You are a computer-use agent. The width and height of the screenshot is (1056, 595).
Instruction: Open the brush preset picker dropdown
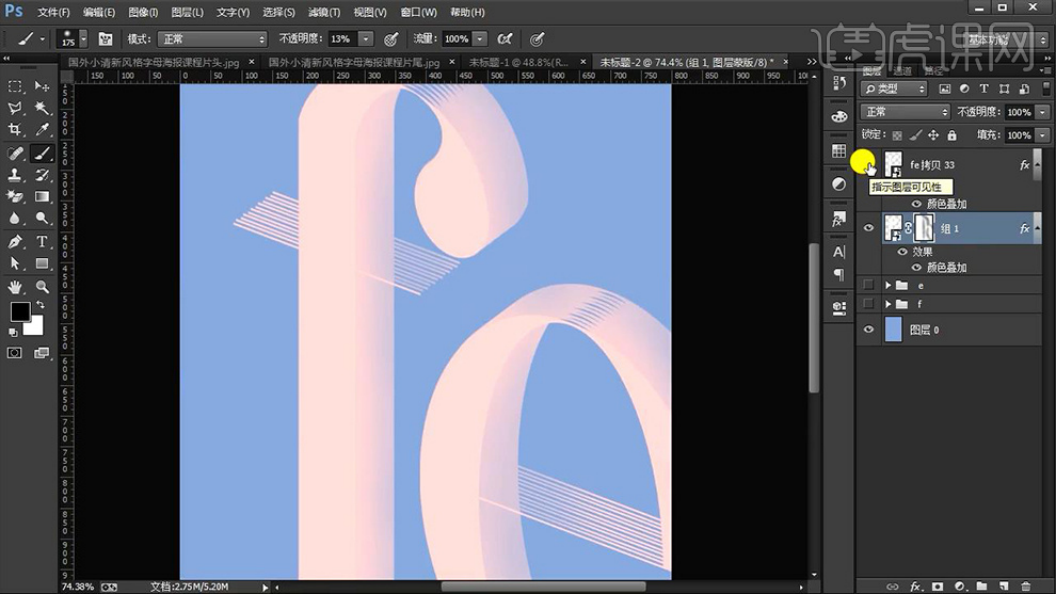84,39
